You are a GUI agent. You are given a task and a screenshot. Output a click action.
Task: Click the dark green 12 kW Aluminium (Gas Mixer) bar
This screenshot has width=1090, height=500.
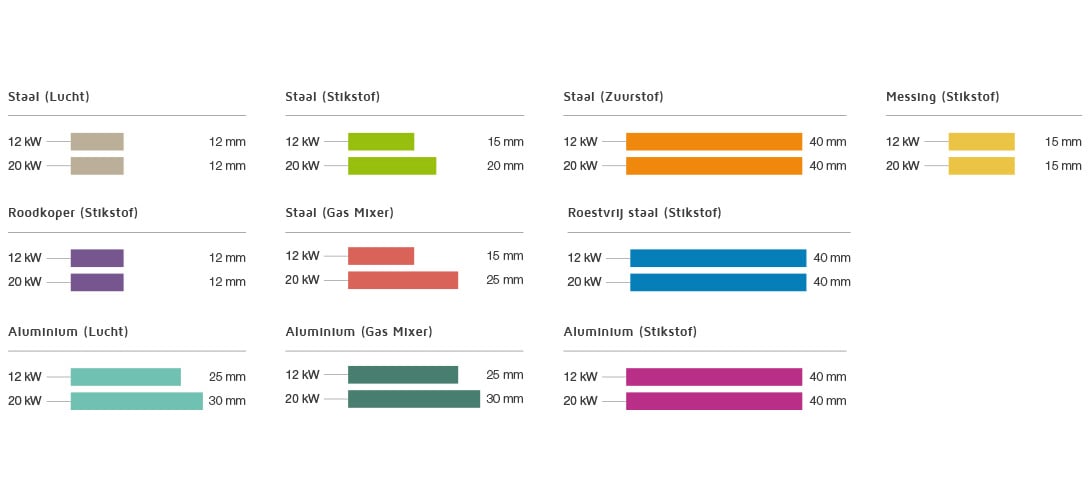click(x=402, y=375)
